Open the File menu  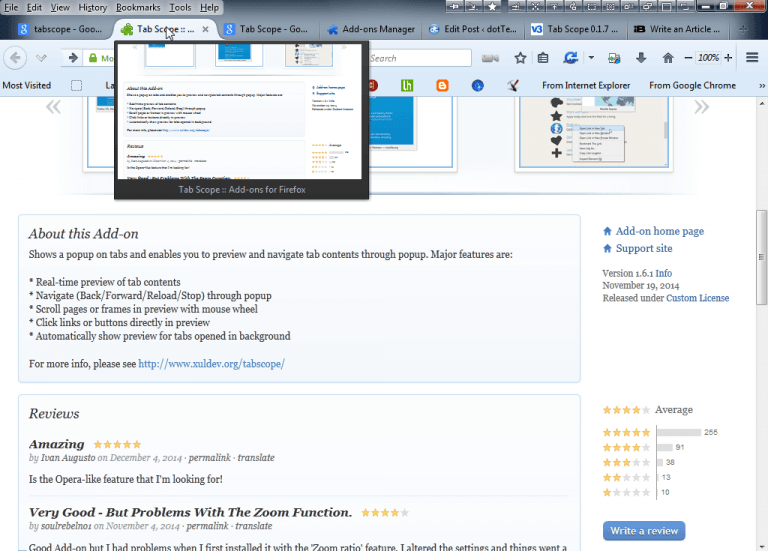11,7
